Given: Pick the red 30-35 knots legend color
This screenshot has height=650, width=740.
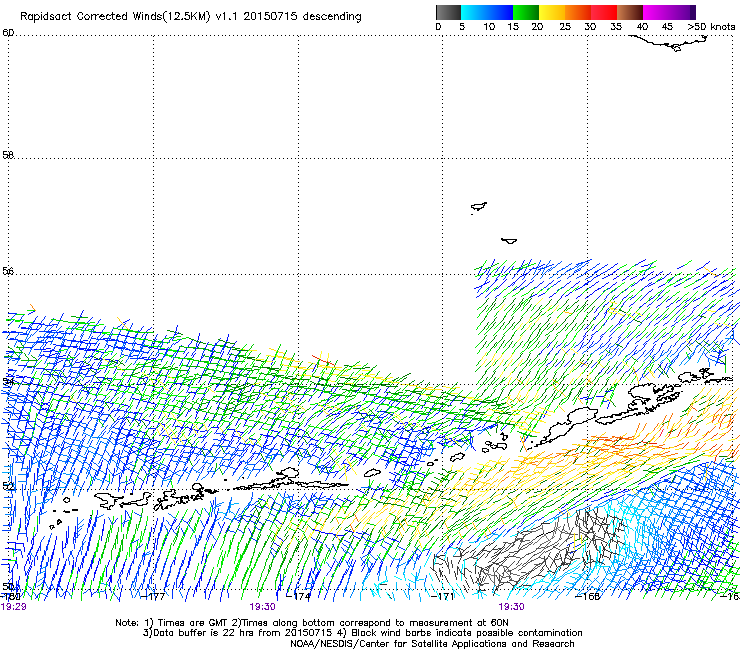Looking at the screenshot, I should point(604,12).
